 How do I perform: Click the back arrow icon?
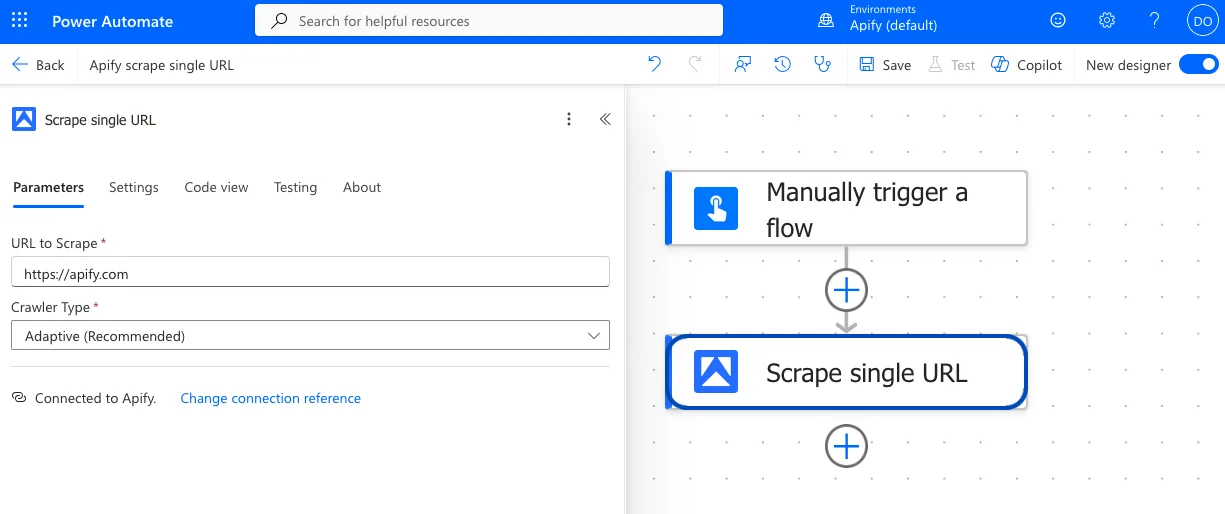coord(20,64)
